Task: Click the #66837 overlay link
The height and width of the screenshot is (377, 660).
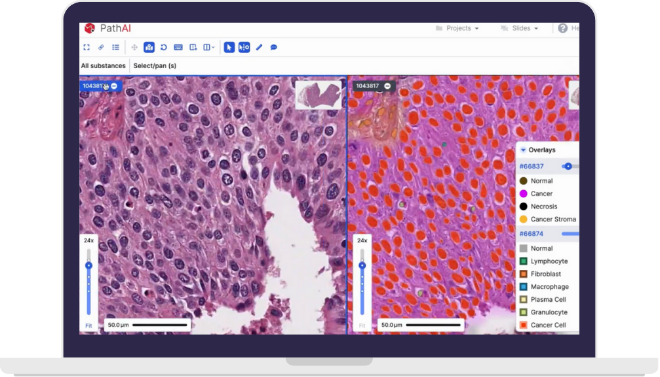Action: (531, 166)
